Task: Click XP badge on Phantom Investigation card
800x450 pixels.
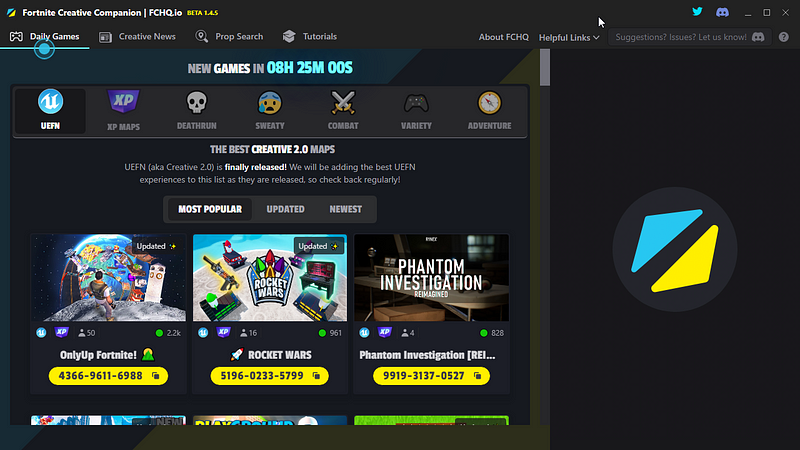Action: pyautogui.click(x=385, y=332)
